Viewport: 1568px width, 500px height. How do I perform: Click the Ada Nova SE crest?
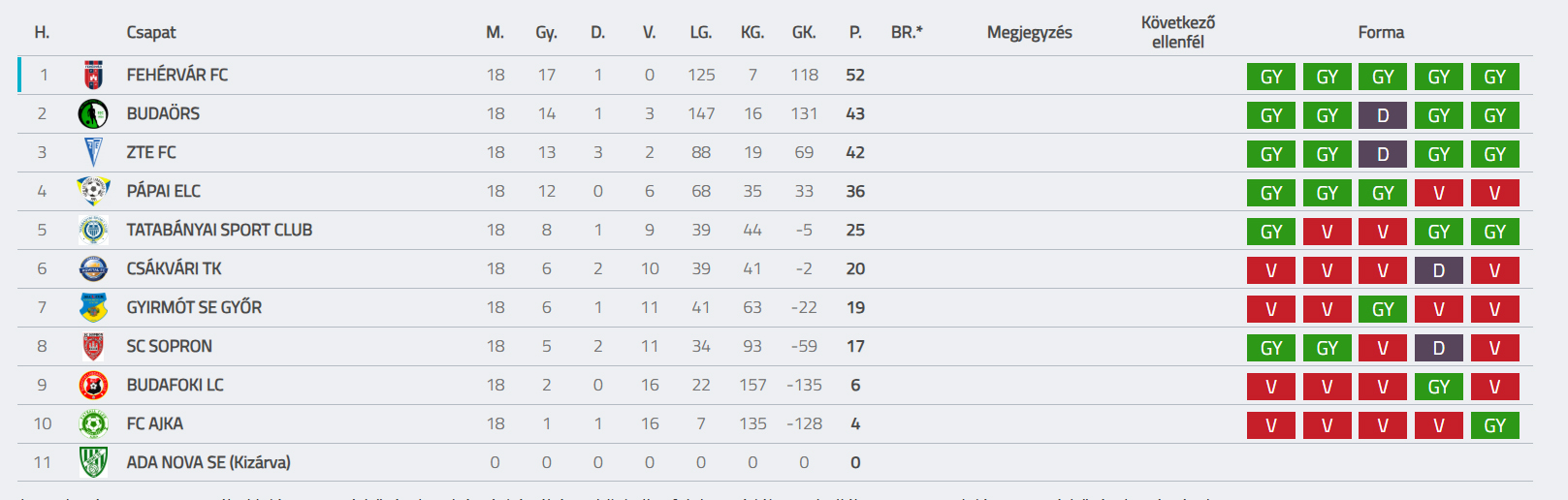click(x=93, y=462)
